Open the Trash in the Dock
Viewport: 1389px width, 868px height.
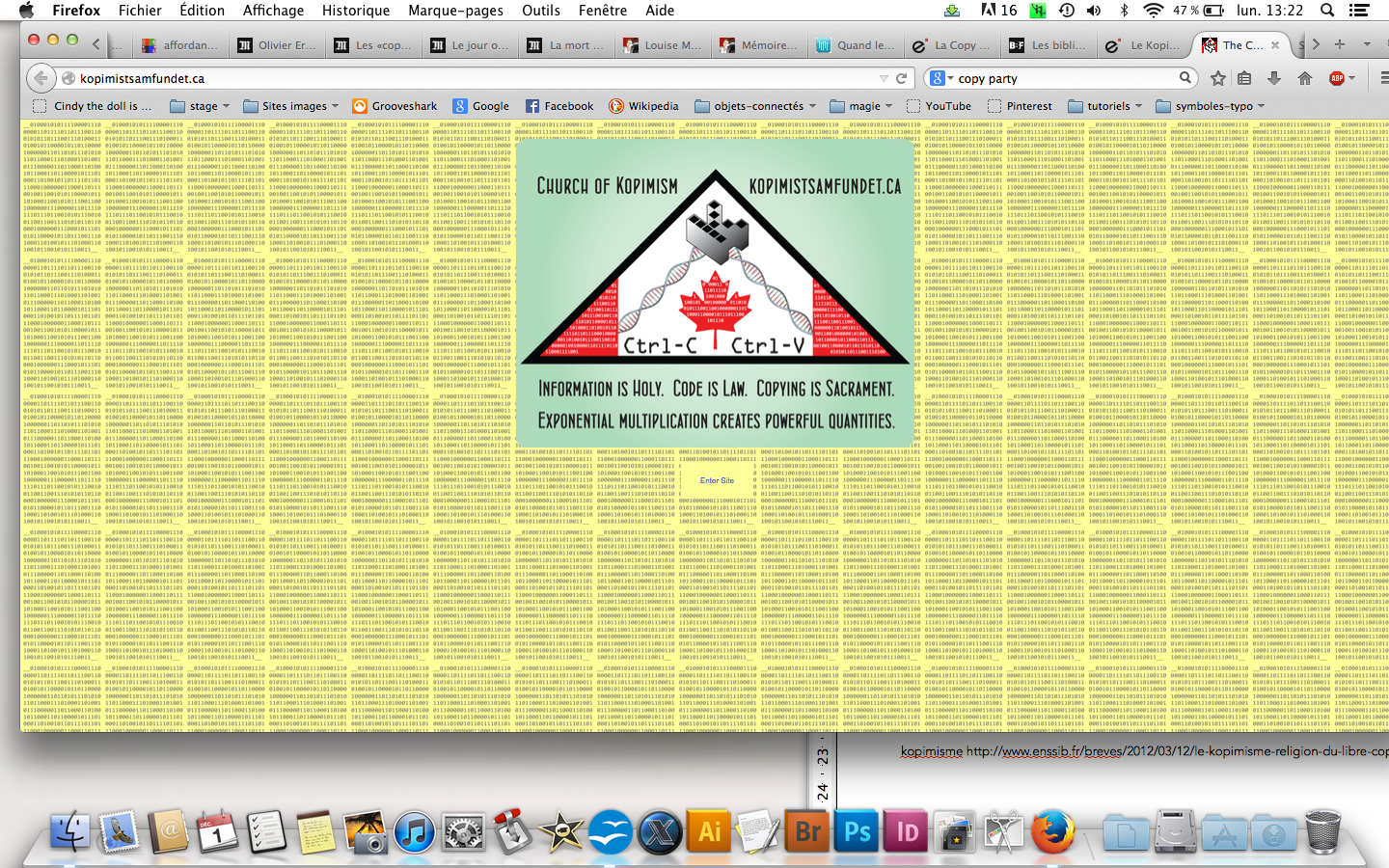(1322, 832)
